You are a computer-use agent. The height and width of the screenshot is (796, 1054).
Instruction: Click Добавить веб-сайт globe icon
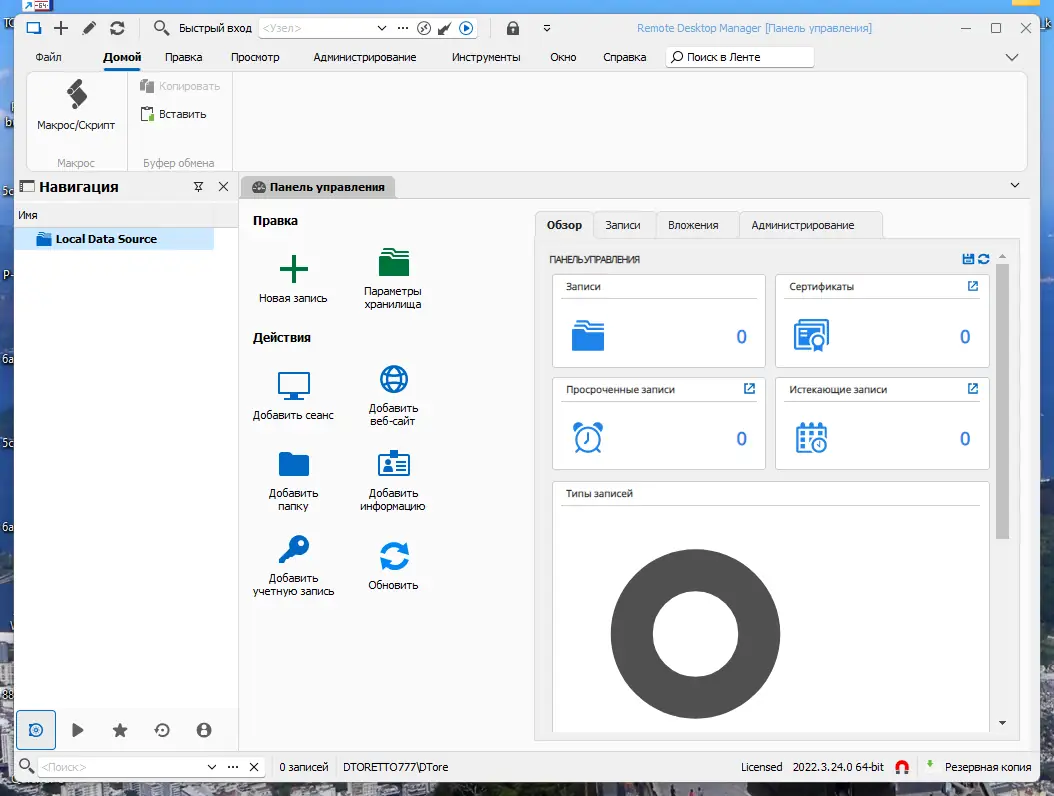394,379
